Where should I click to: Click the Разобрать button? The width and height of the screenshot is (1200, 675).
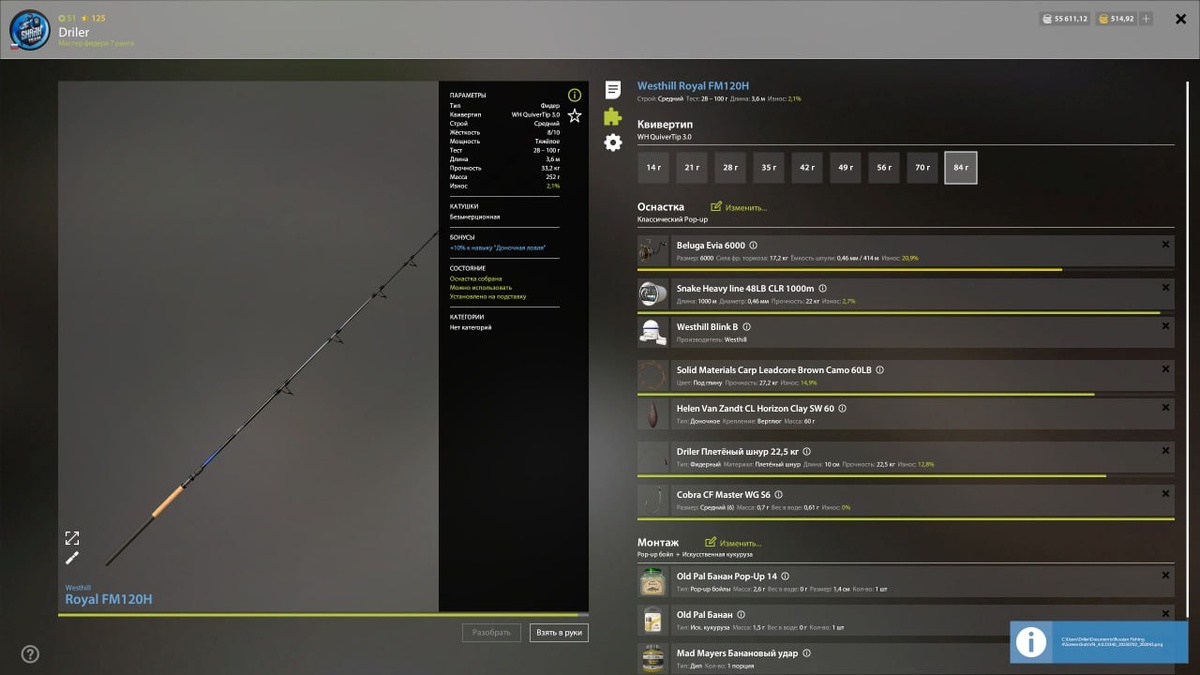click(x=492, y=633)
